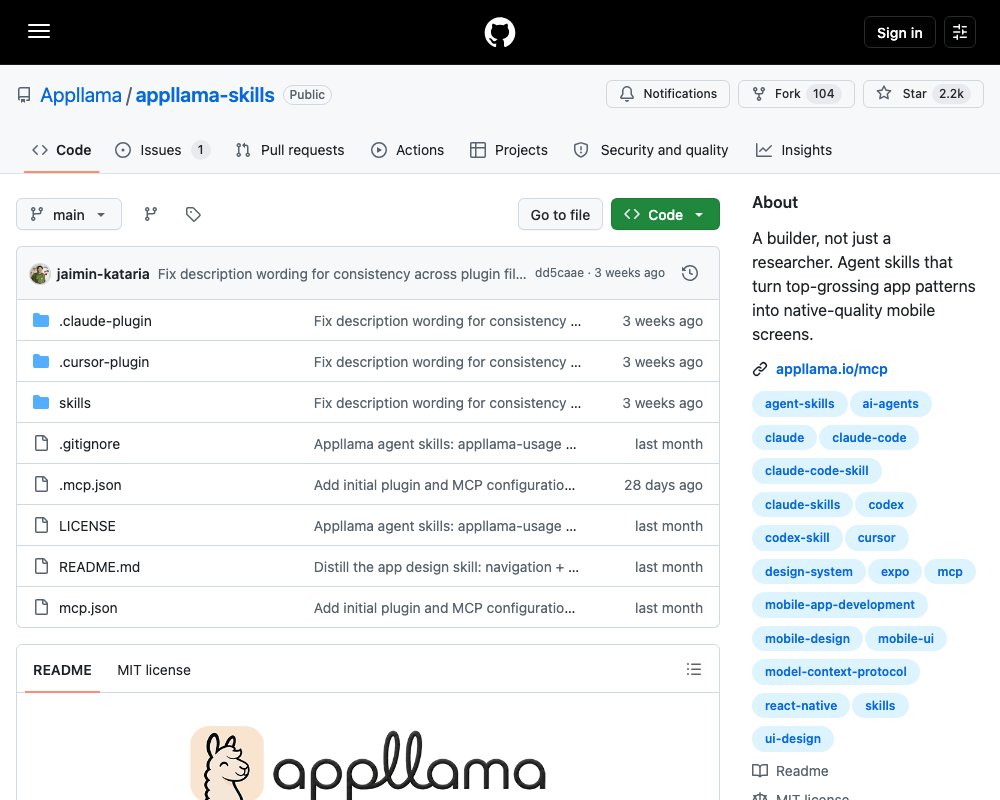This screenshot has width=1000, height=800.
Task: Click the mcp.json file icon
Action: [x=41, y=607]
